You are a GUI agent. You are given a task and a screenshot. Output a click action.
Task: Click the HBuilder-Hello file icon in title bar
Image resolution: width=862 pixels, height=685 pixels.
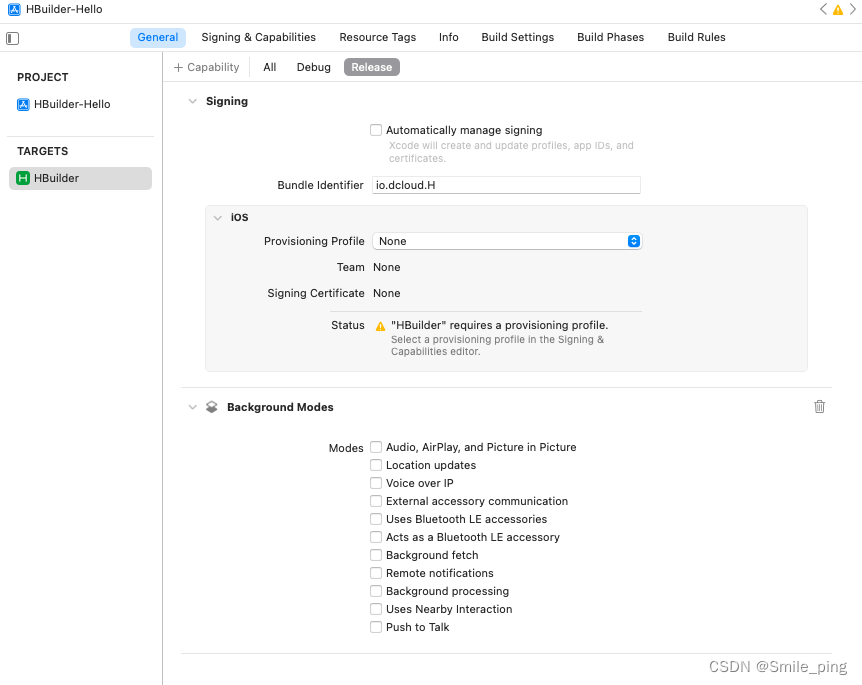point(14,9)
